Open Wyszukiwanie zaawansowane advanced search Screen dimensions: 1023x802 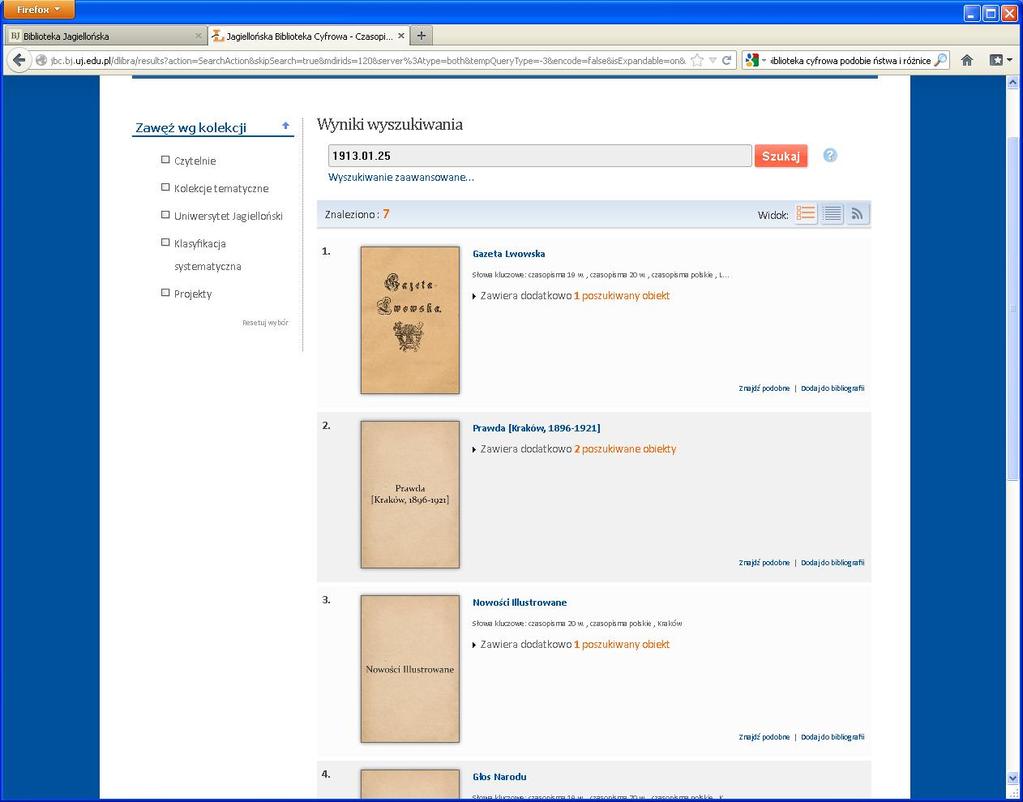coord(401,177)
